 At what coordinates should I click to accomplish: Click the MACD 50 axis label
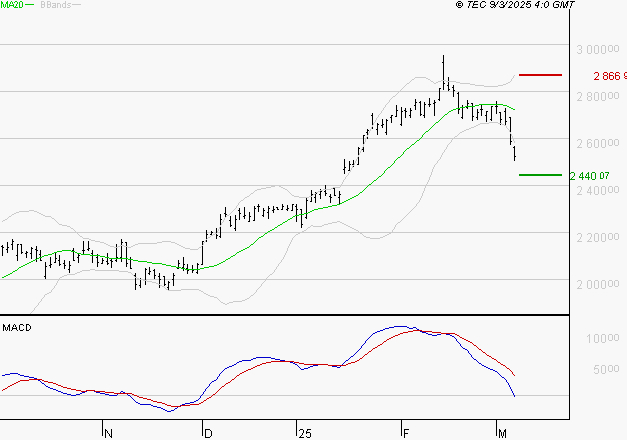click(x=606, y=369)
